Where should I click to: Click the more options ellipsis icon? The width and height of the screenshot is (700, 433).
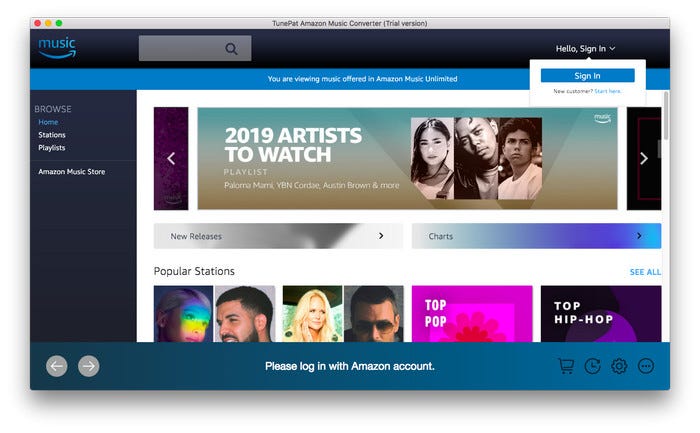(x=646, y=366)
